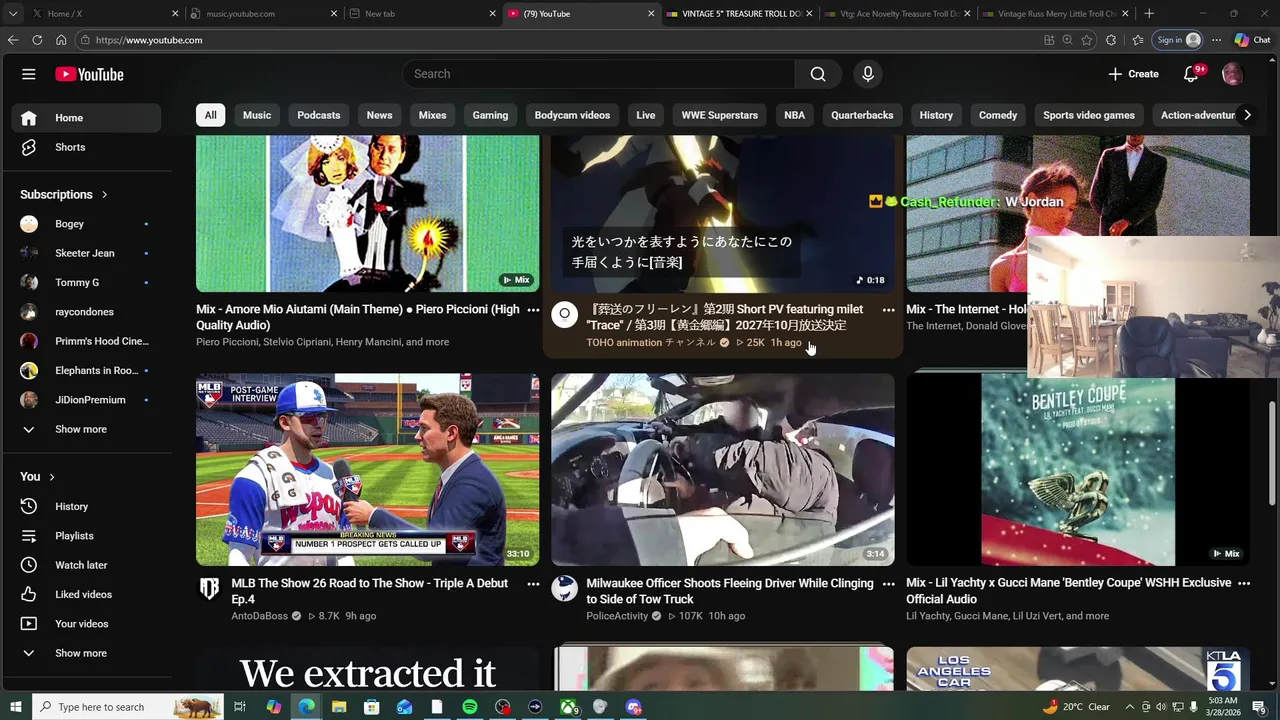This screenshot has width=1280, height=720.
Task: Open Xbox app from taskbar
Action: pos(568,707)
